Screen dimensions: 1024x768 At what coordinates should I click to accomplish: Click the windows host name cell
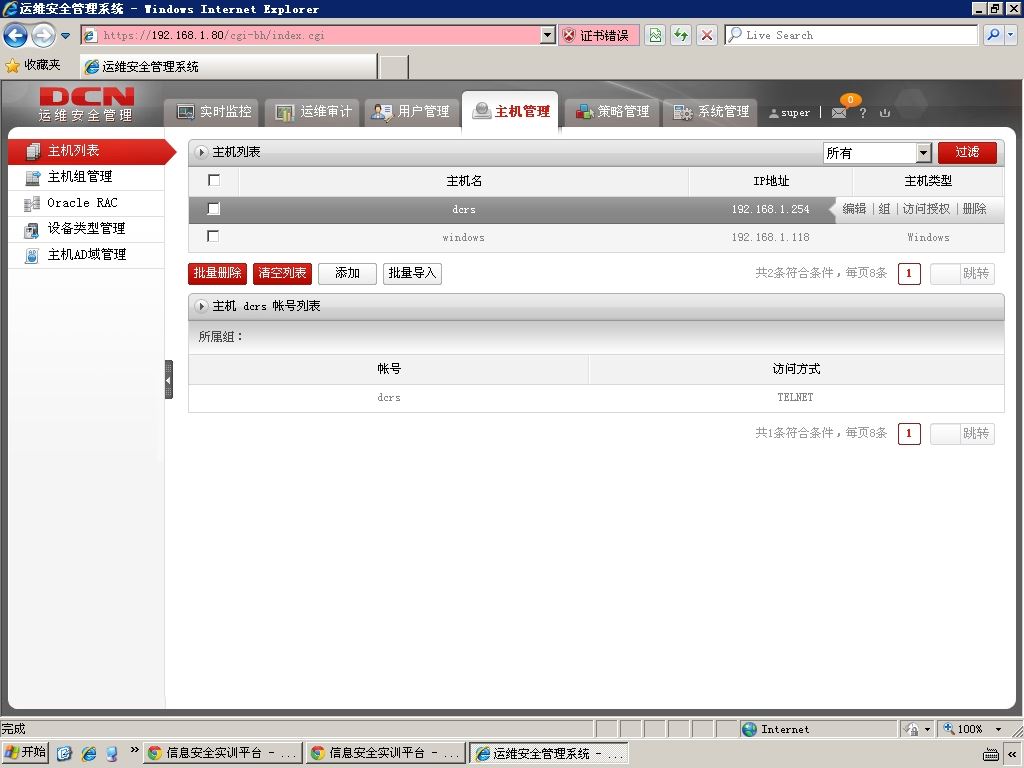464,238
